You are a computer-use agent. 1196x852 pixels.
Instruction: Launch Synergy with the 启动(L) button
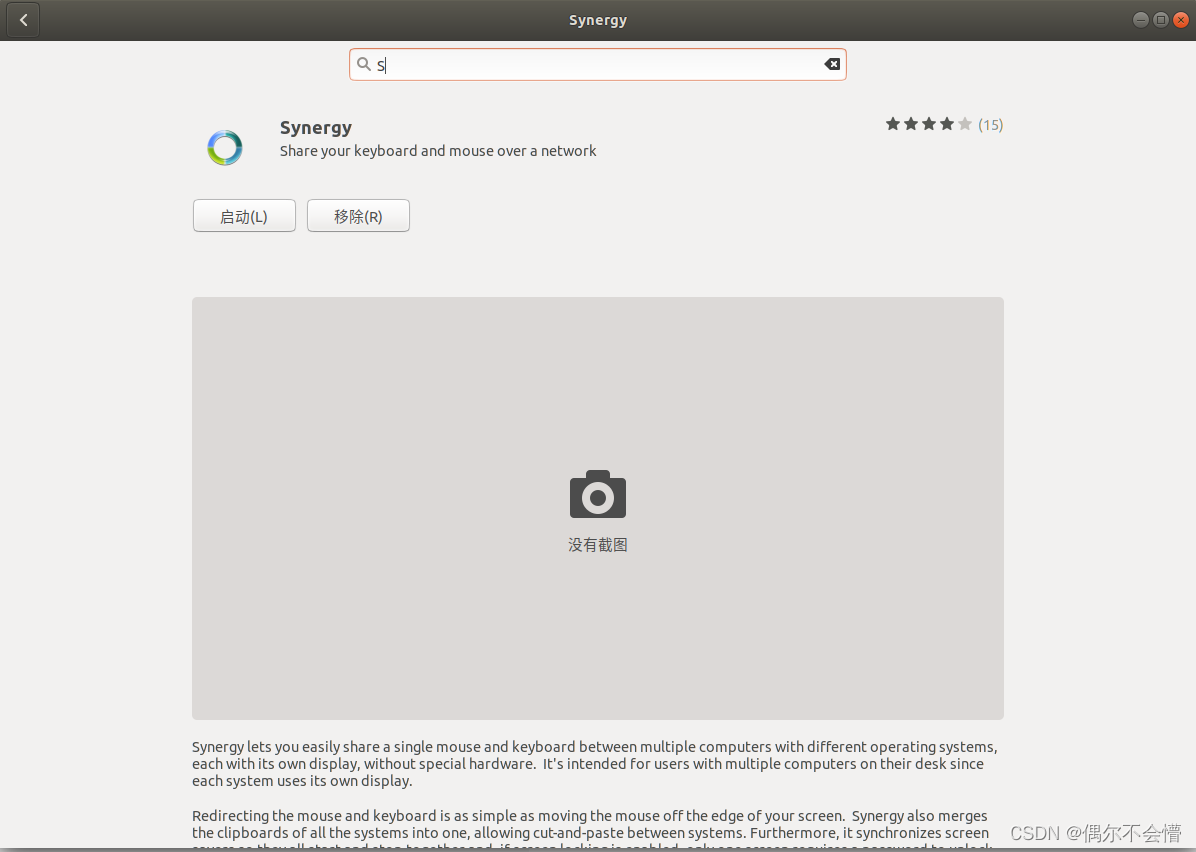[243, 215]
